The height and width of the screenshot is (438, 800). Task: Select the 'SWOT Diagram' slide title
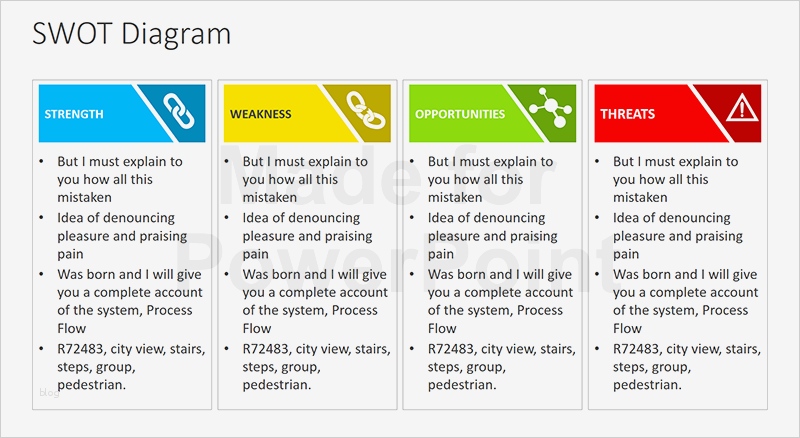pos(132,33)
